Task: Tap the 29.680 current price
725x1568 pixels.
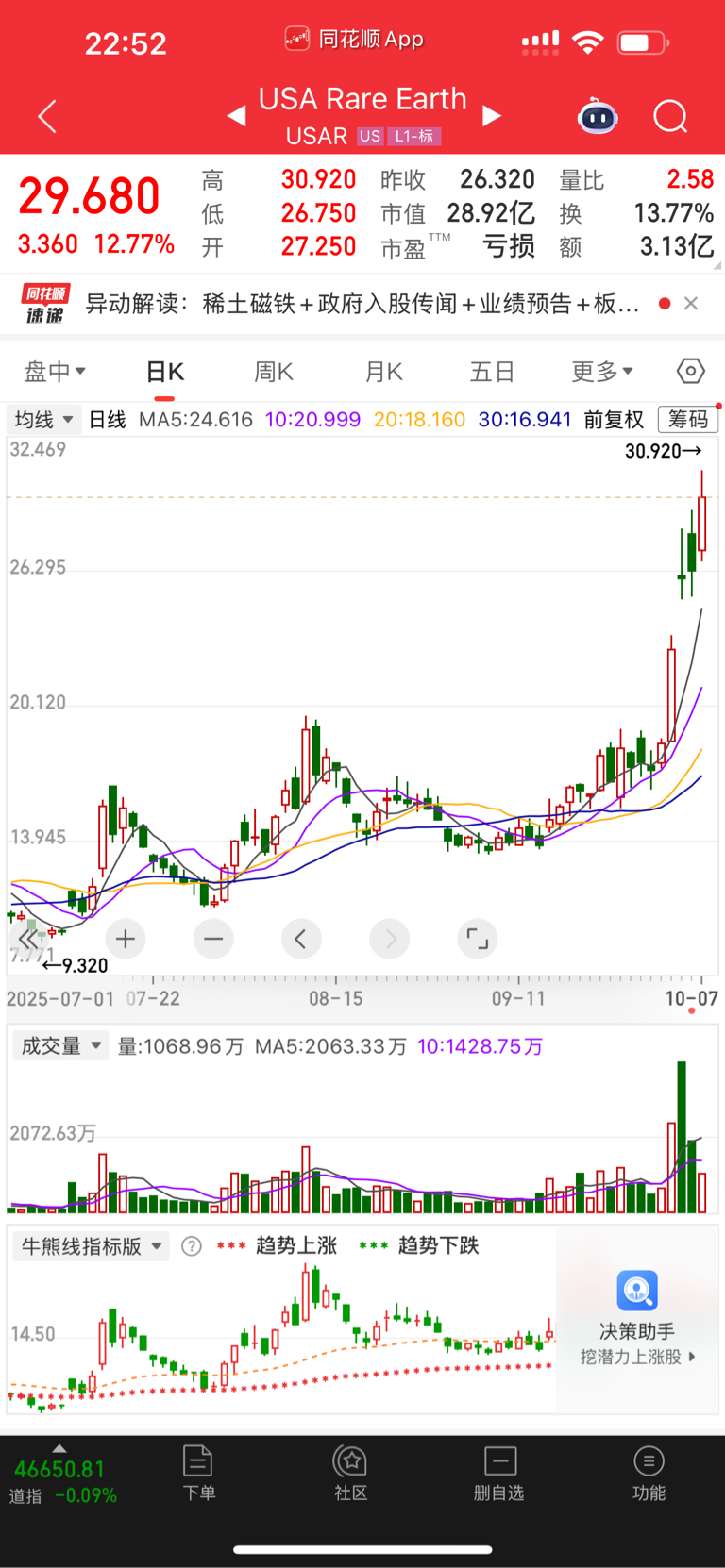Action: pos(89,196)
